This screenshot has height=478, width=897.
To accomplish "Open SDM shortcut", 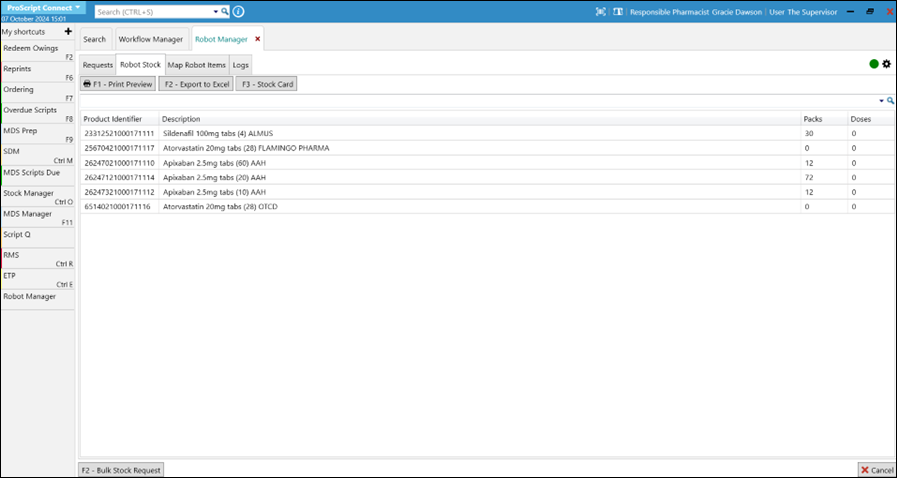I will click(38, 155).
